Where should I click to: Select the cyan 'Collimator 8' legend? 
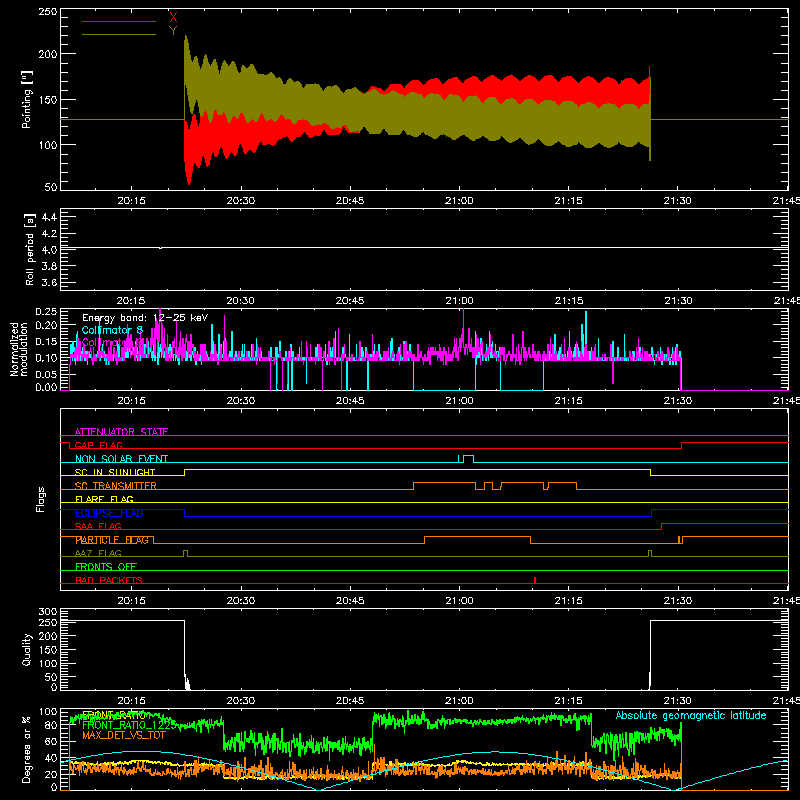click(x=112, y=330)
